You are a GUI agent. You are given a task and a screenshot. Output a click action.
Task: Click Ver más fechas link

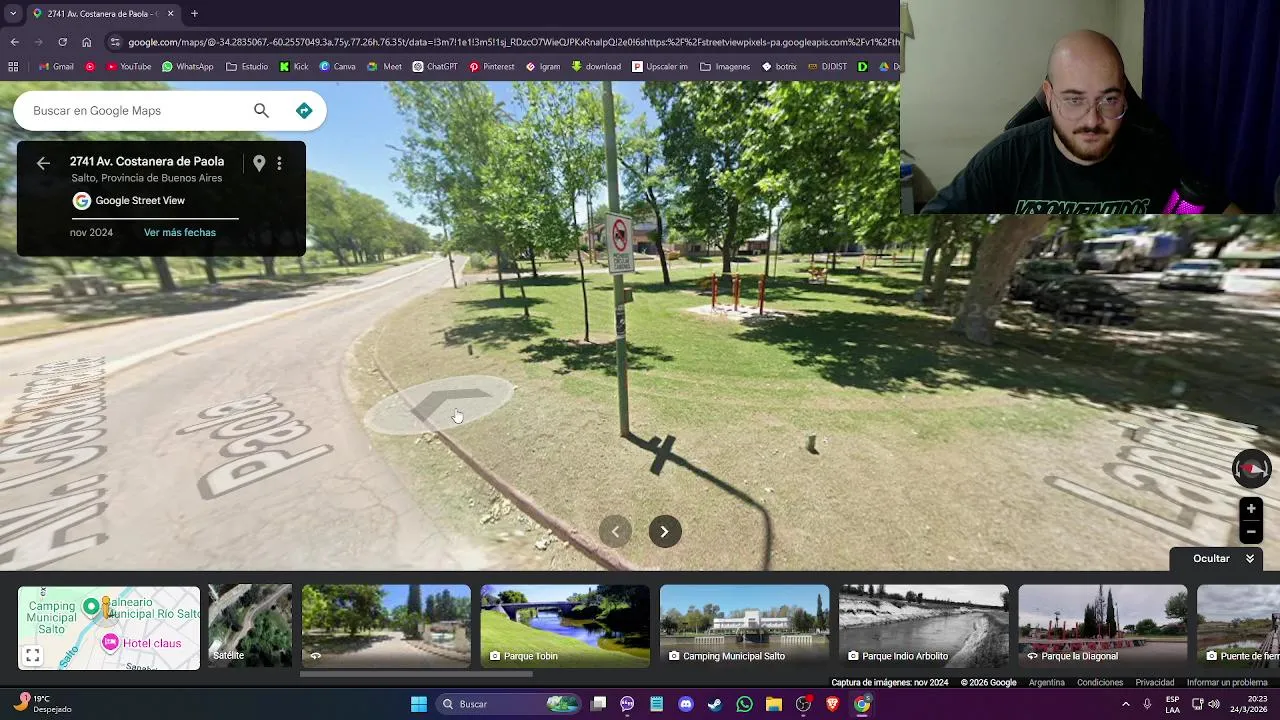(180, 233)
